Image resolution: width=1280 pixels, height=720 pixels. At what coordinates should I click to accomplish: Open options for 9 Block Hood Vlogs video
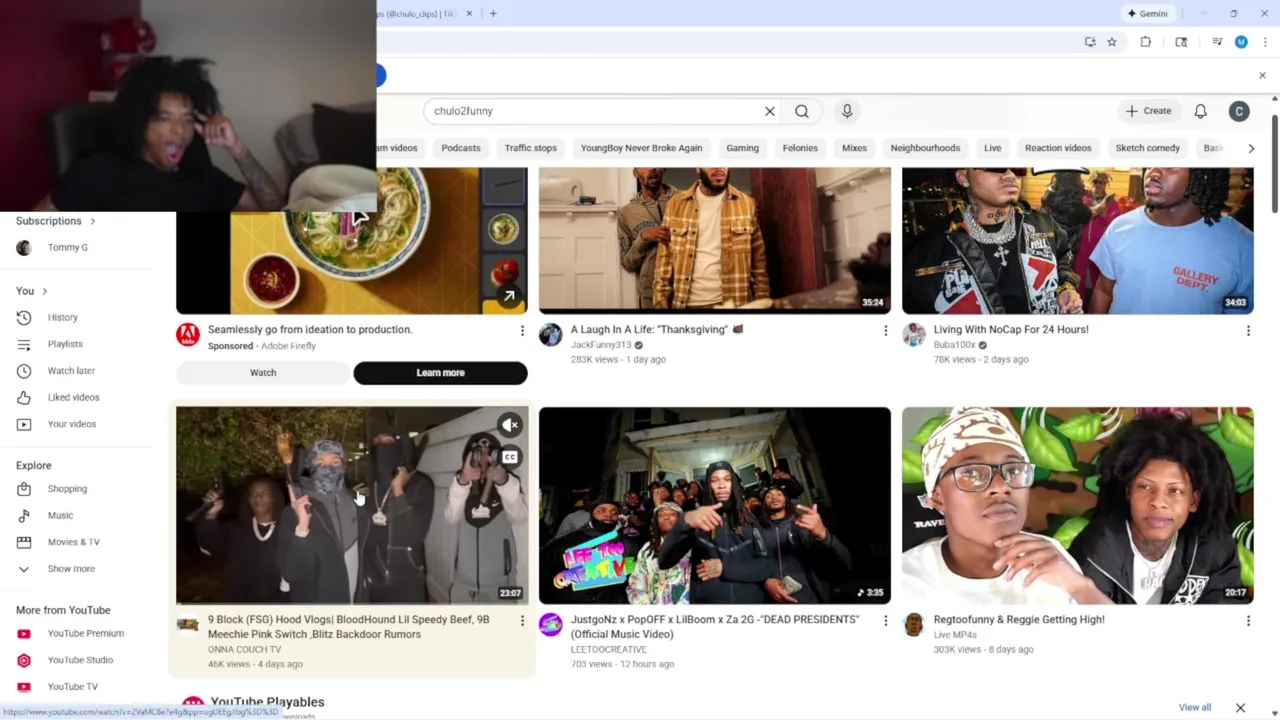point(522,620)
